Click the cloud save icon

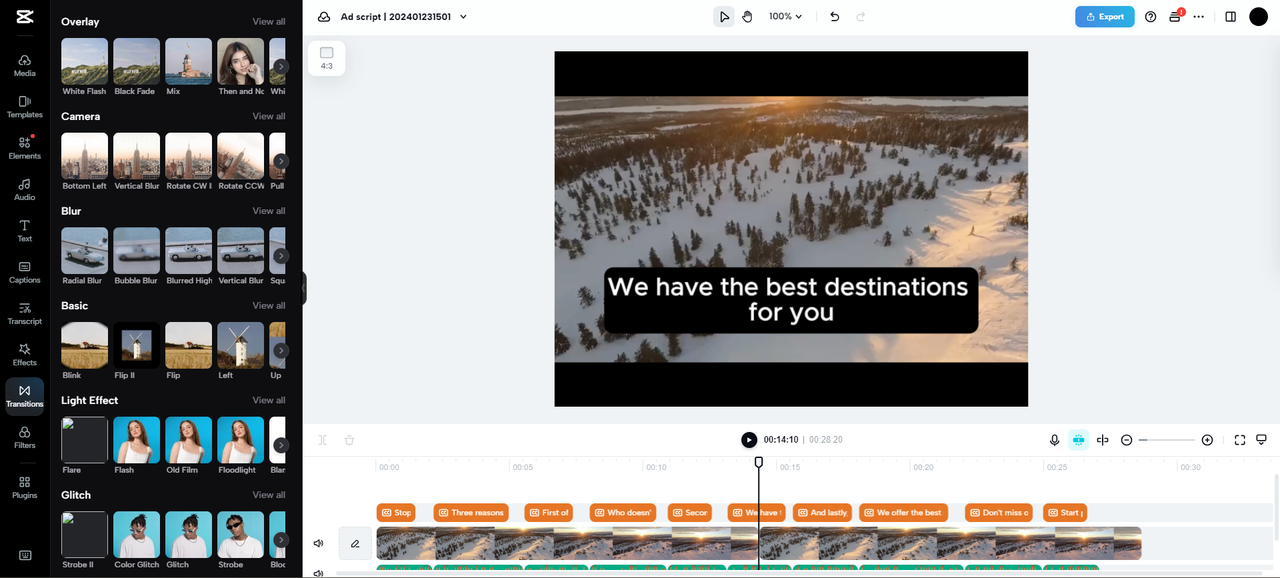[x=324, y=17]
